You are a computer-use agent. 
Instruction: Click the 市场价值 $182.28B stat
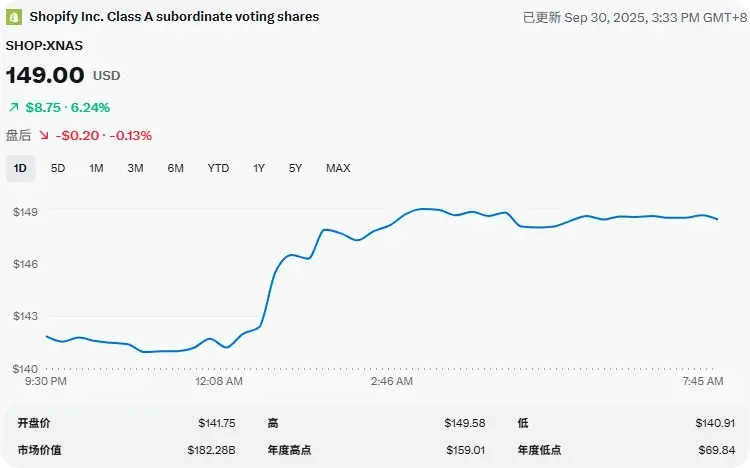click(125, 450)
